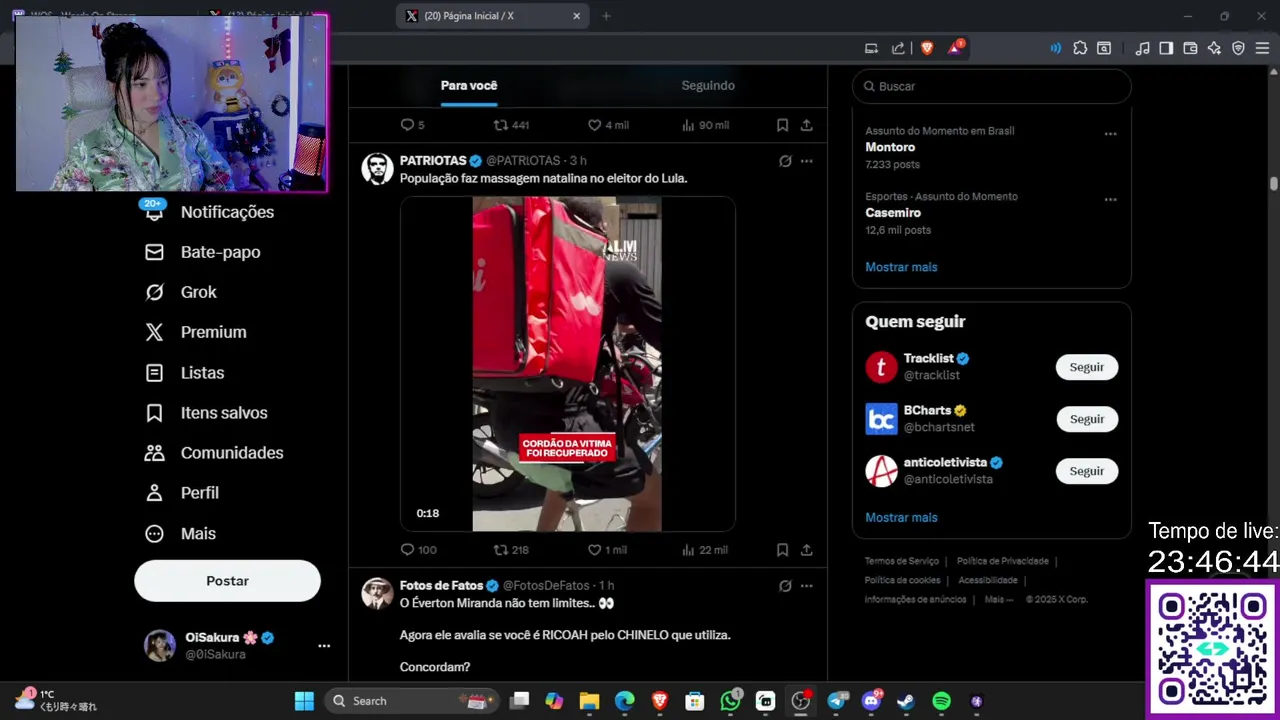Screen dimensions: 1280x720
Task: Click Mostrar mais under Quem seguir
Action: click(901, 517)
